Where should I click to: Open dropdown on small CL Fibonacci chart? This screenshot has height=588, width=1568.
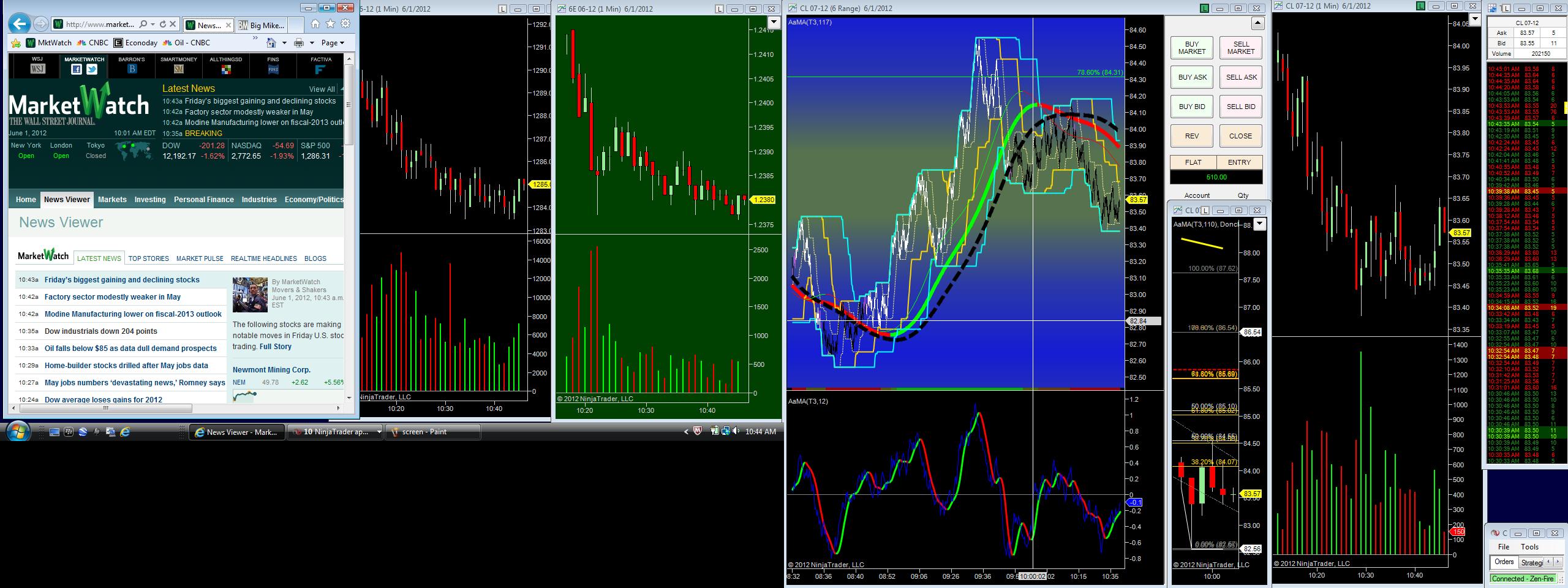pyautogui.click(x=1259, y=224)
